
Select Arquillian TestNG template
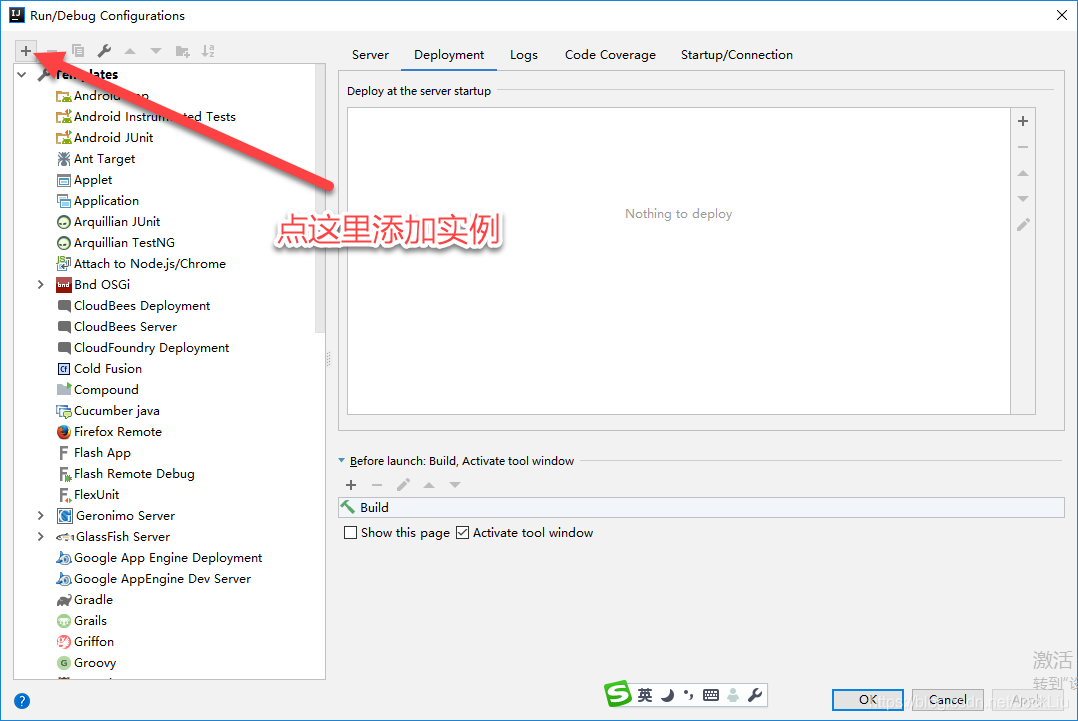click(116, 243)
